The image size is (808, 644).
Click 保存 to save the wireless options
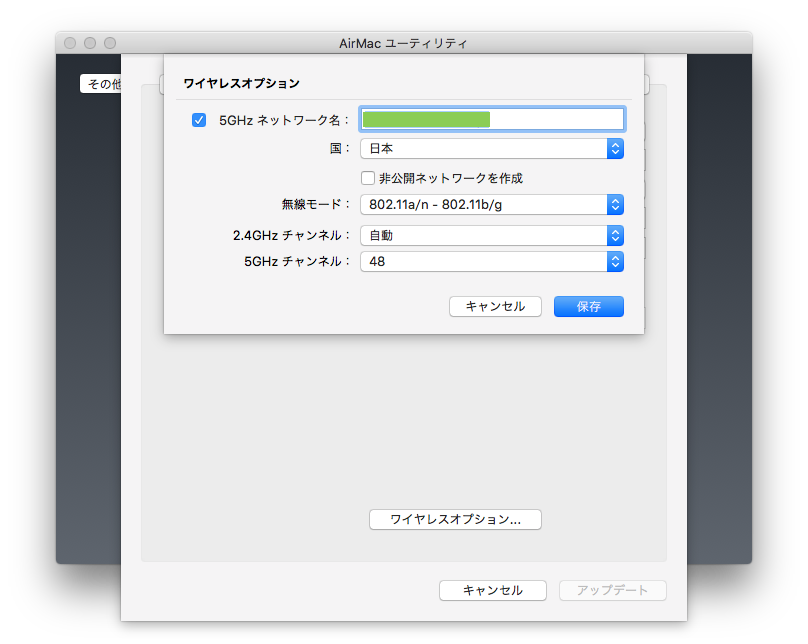[x=588, y=307]
